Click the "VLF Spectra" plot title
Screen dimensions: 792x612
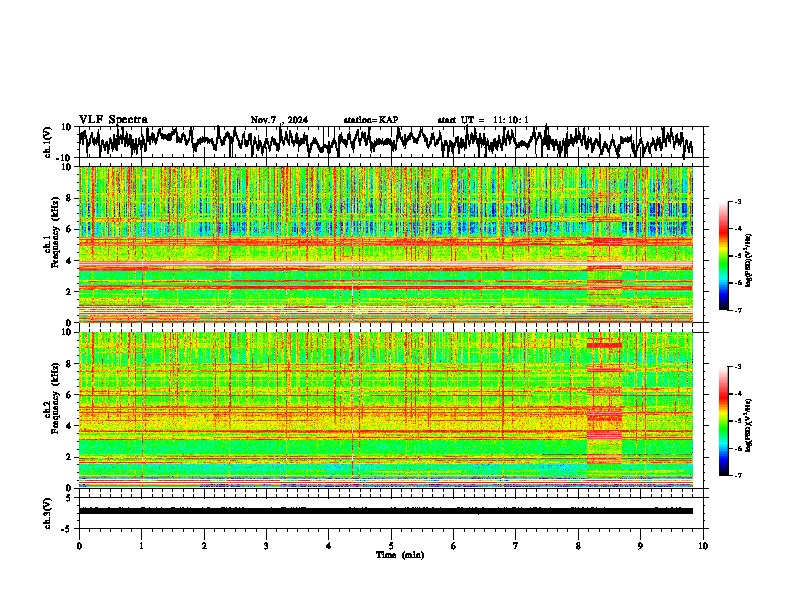tap(113, 120)
